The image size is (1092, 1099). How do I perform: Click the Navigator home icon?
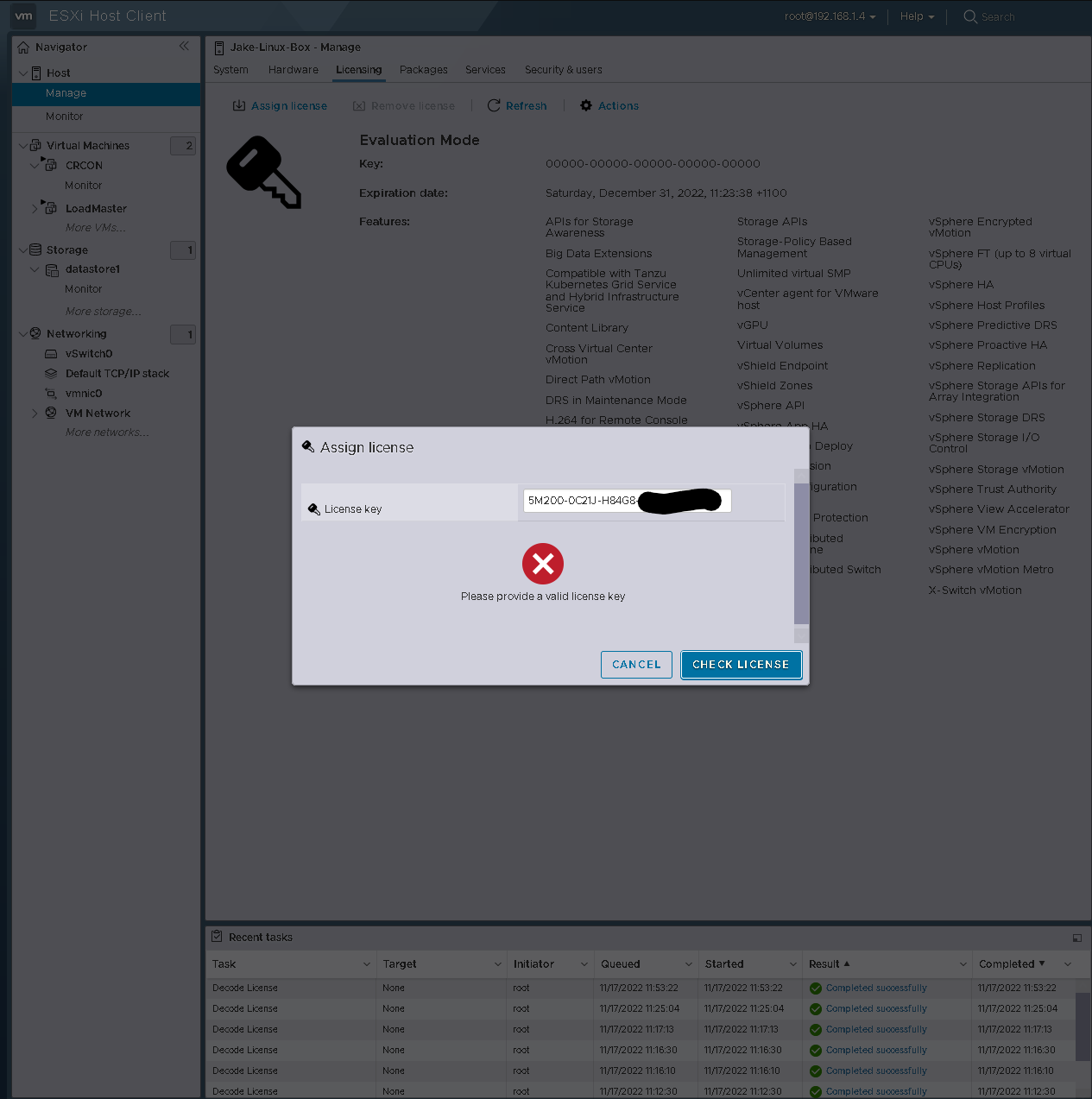pyautogui.click(x=22, y=47)
